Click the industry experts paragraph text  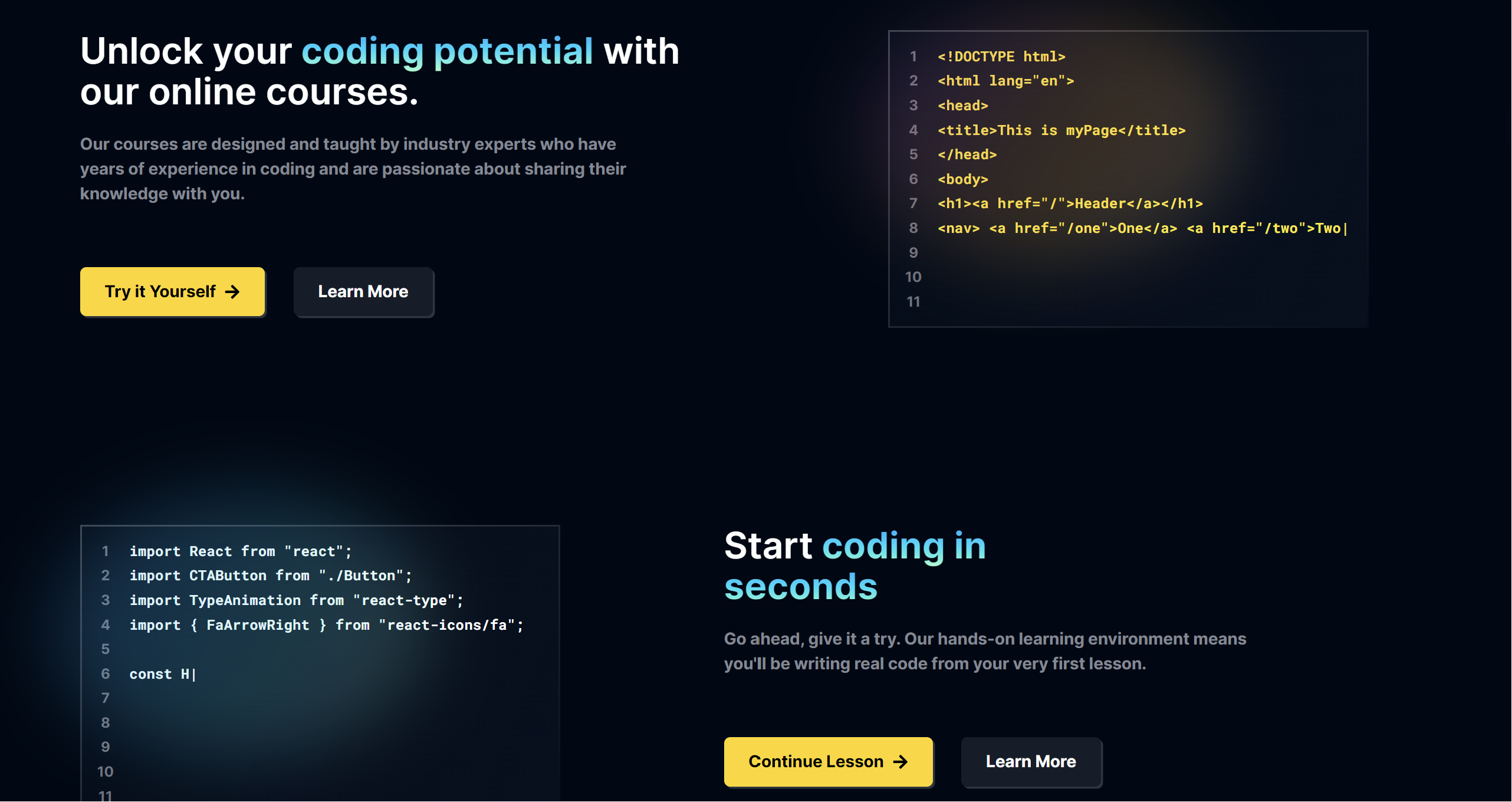point(353,169)
